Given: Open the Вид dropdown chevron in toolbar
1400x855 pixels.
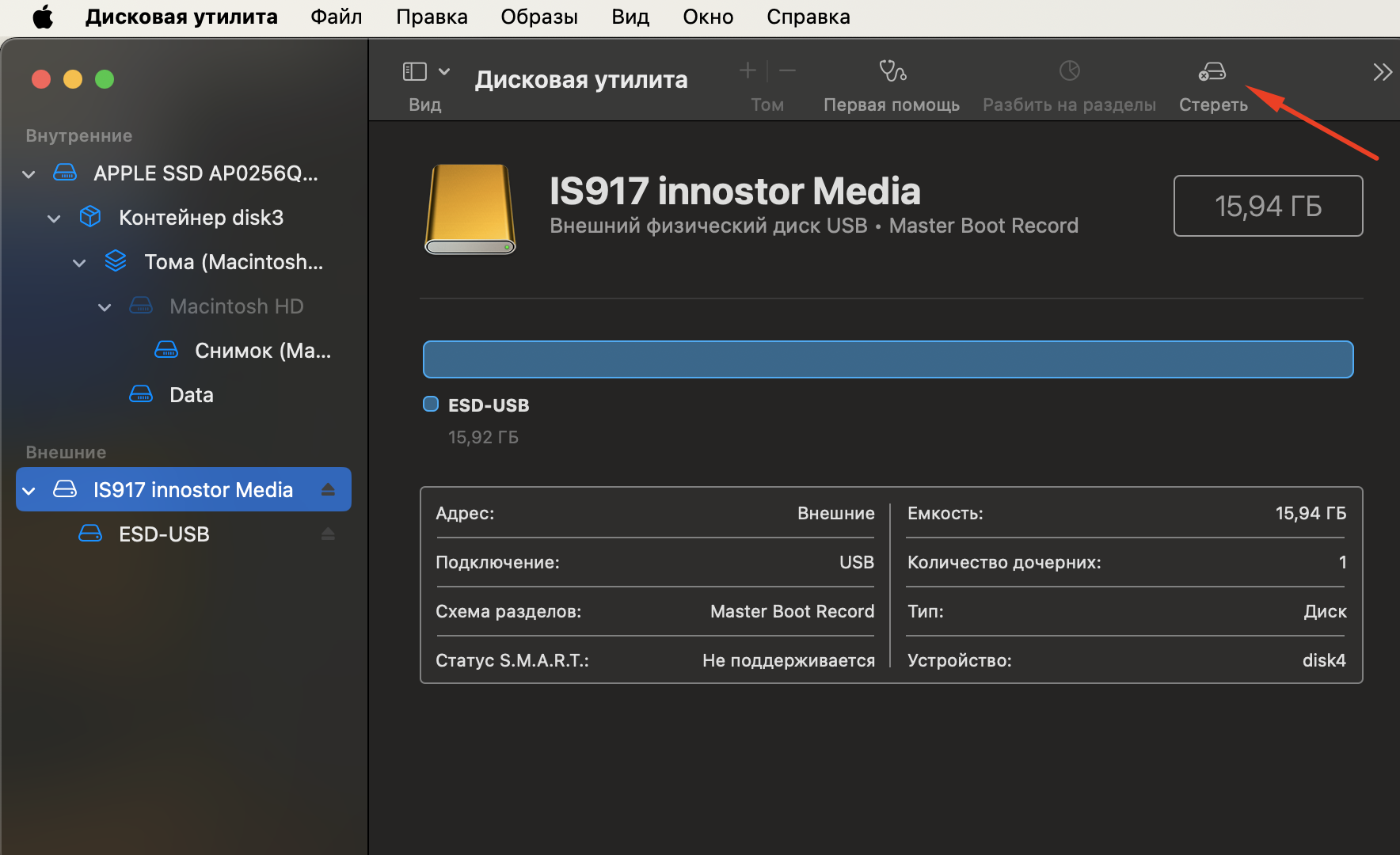Looking at the screenshot, I should click(444, 71).
